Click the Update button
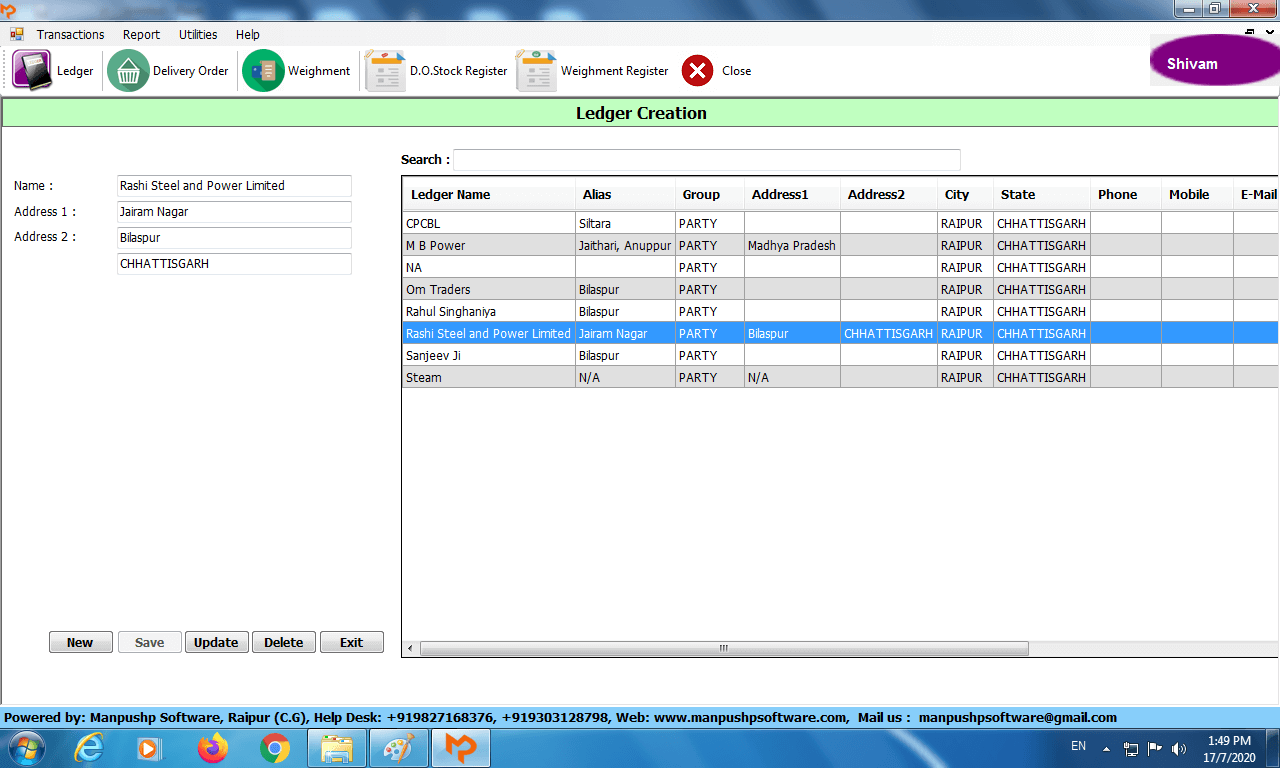This screenshot has height=768, width=1280. 216,642
